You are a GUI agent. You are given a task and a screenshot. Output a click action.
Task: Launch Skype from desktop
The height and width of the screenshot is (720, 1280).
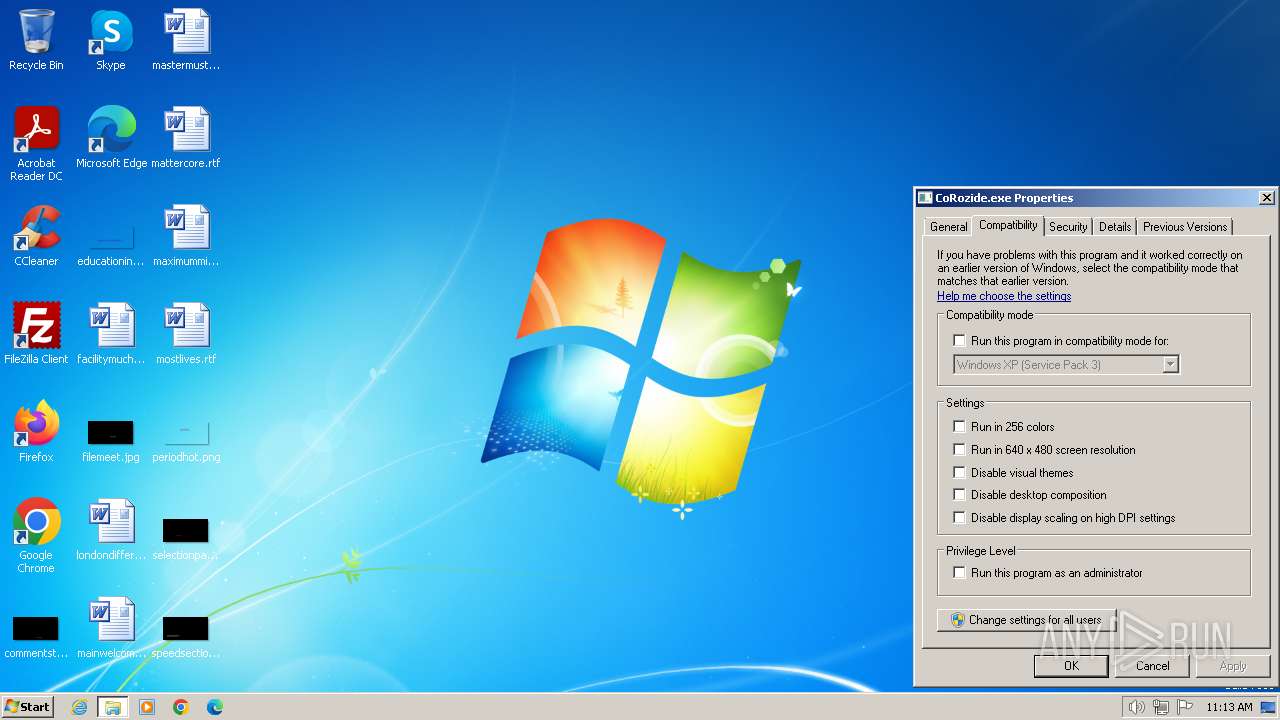[x=111, y=40]
